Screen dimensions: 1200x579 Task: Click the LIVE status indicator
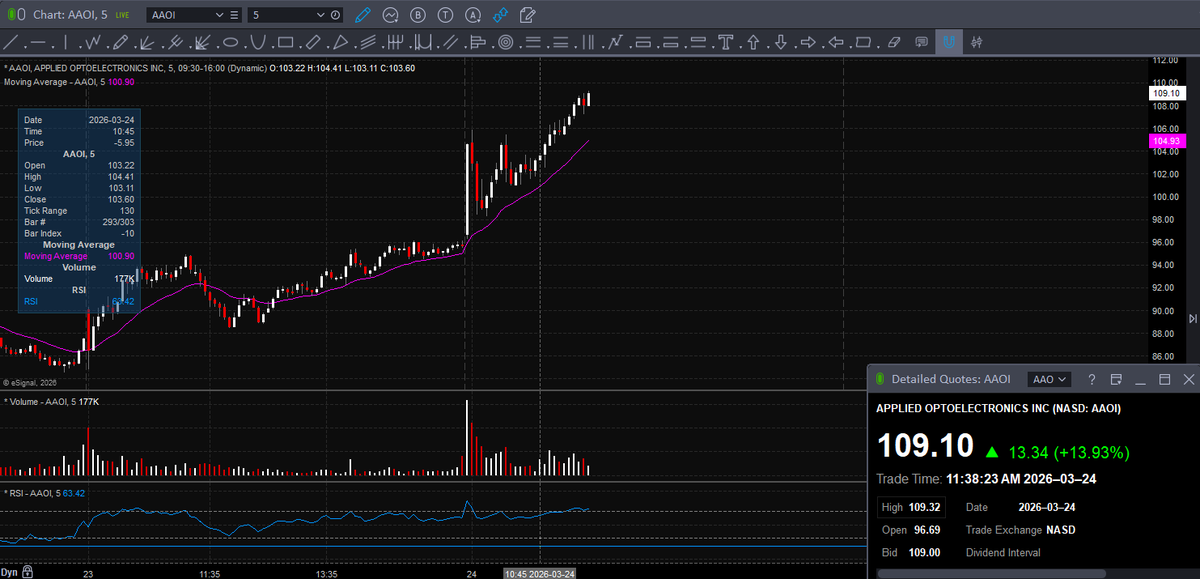(x=122, y=16)
